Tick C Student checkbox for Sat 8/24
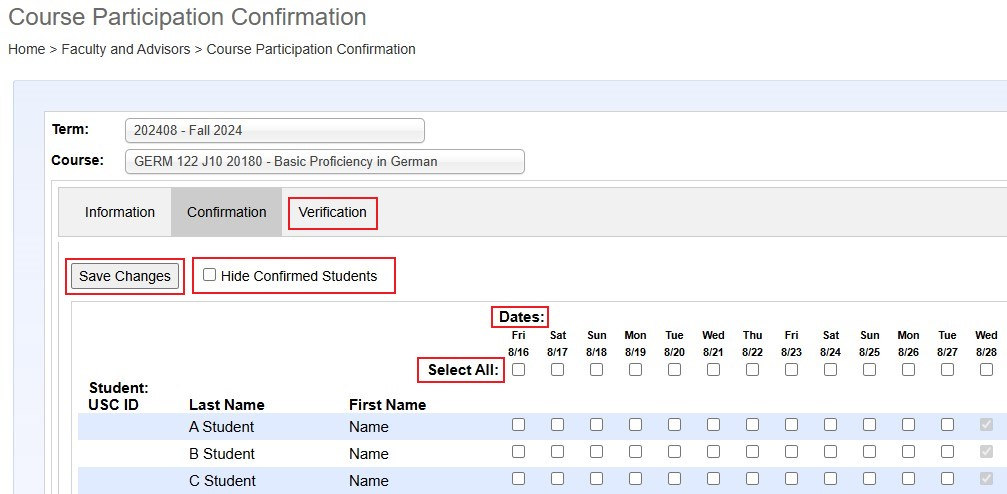 pyautogui.click(x=830, y=479)
